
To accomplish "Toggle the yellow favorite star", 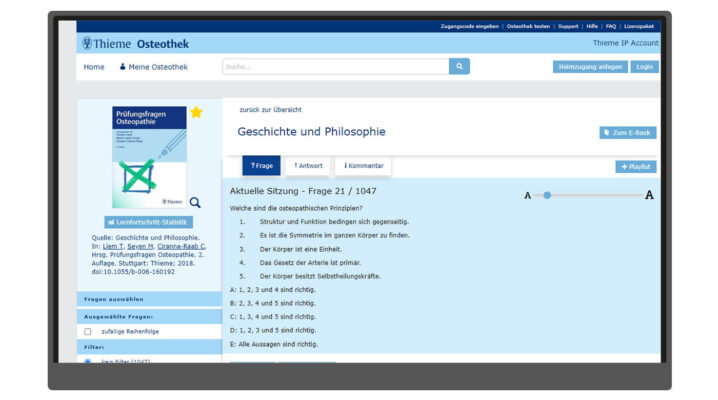I will (196, 112).
